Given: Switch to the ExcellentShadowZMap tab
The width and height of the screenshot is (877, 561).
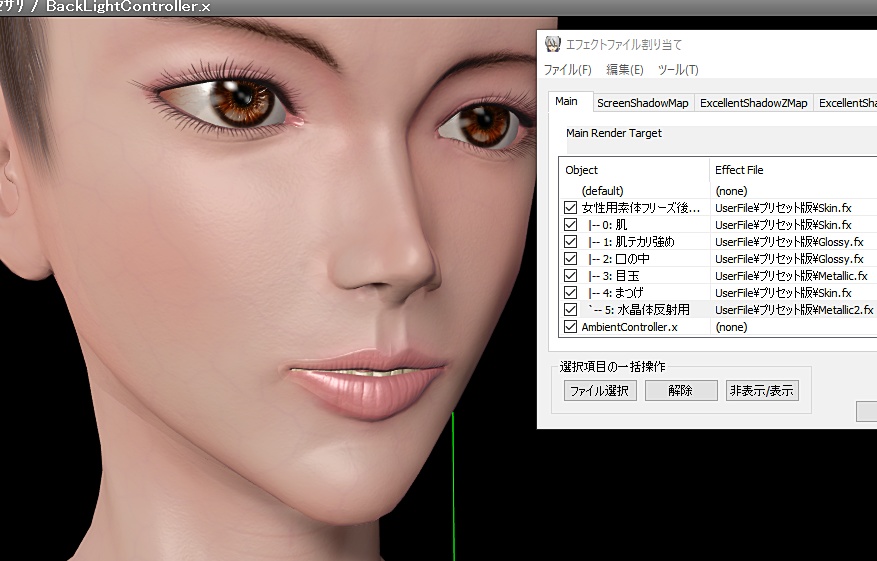Looking at the screenshot, I should 753,103.
